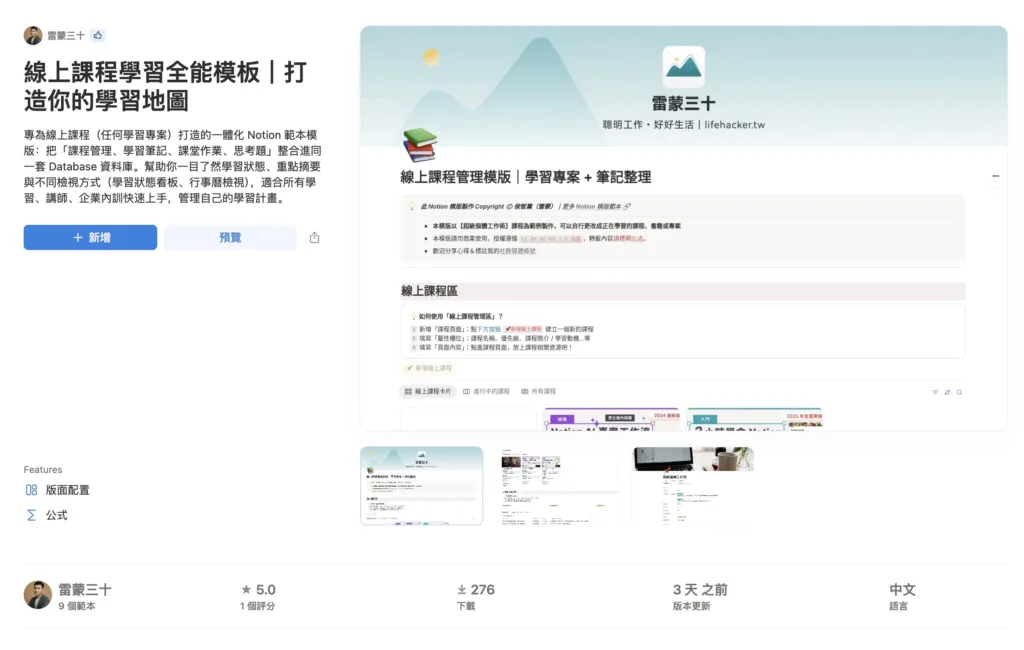Select the first template preview thumbnail
Screen dimensions: 1024x650
point(421,486)
